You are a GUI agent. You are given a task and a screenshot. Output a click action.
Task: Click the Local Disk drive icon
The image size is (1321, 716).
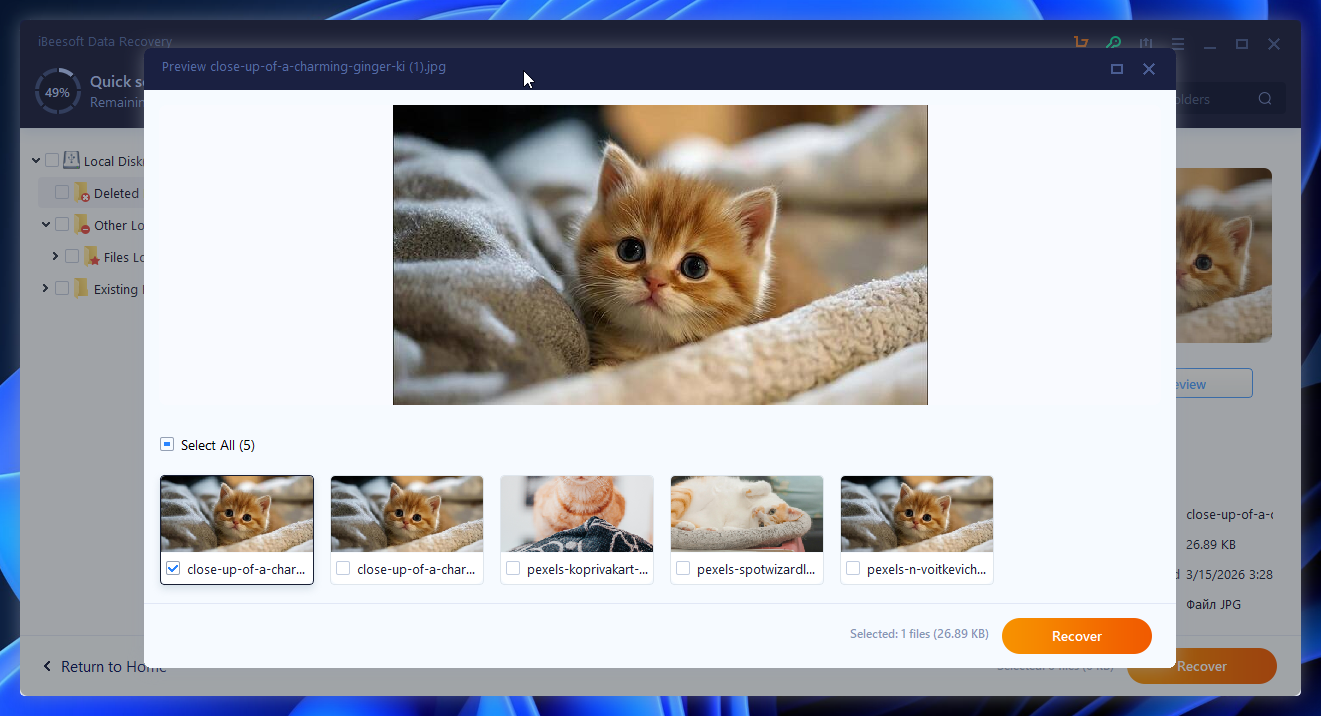72,160
